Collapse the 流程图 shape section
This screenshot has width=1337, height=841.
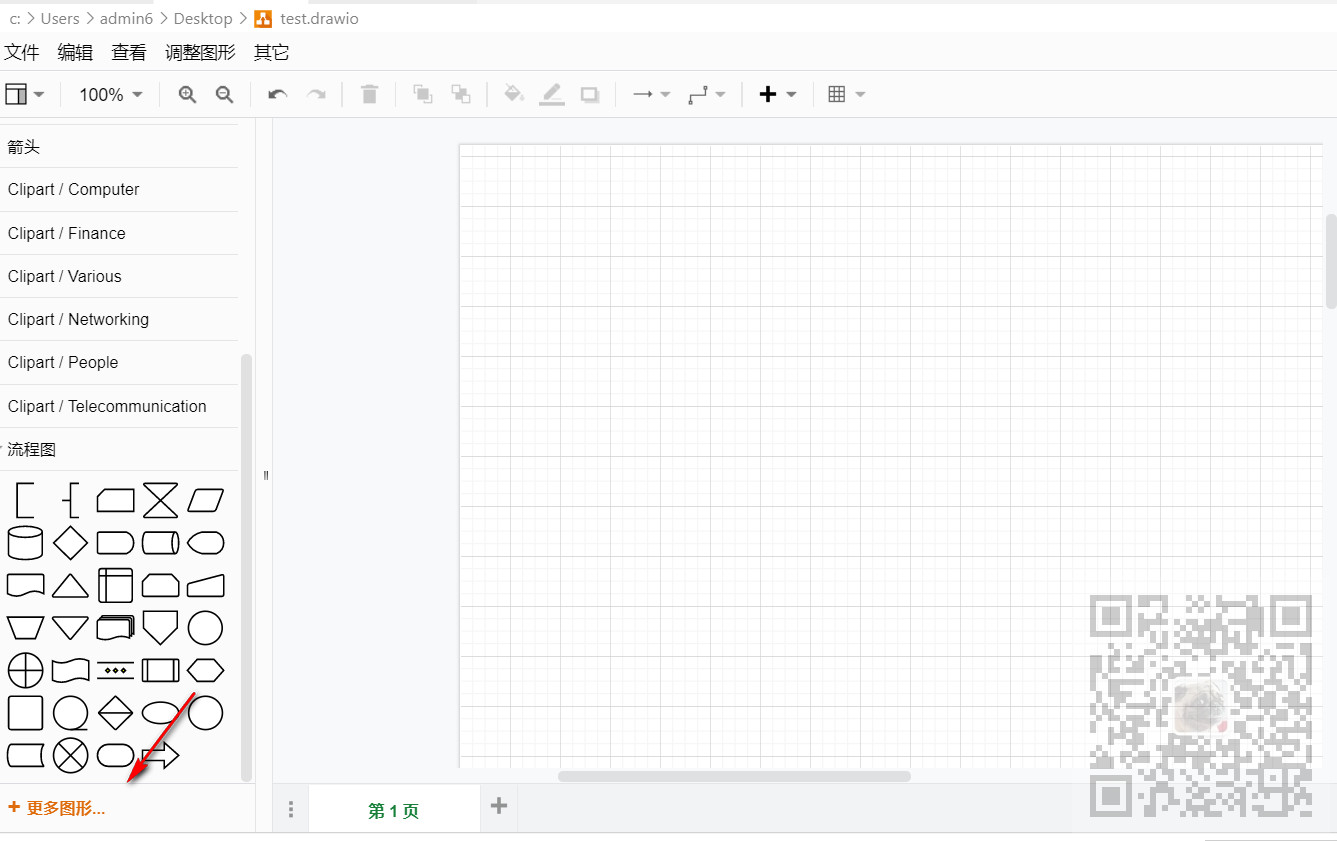tap(119, 450)
